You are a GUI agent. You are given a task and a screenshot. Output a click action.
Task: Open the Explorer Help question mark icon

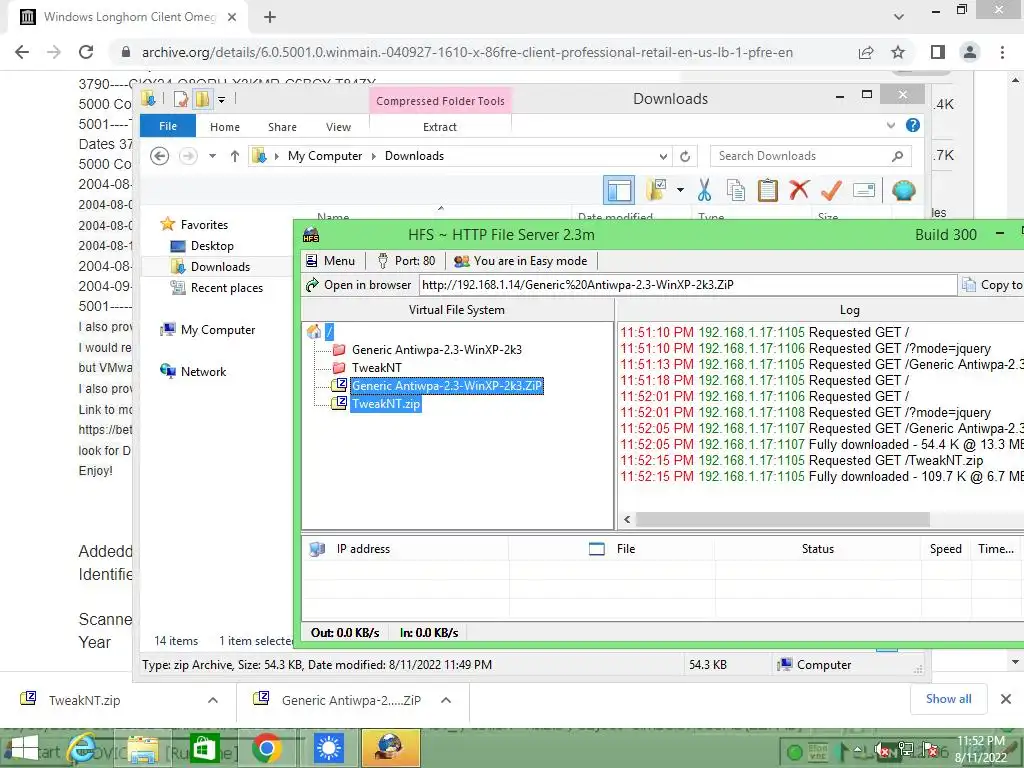[913, 125]
